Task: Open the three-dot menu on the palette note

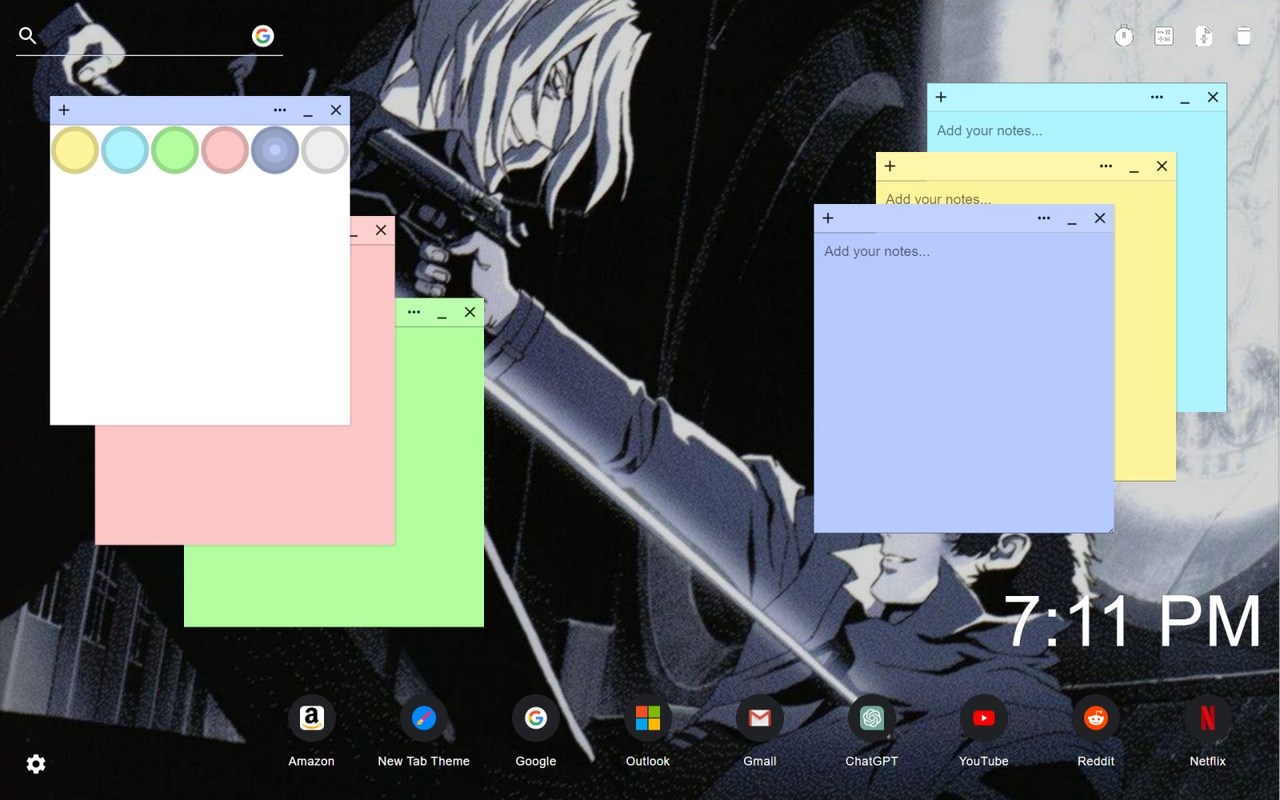Action: coord(280,110)
